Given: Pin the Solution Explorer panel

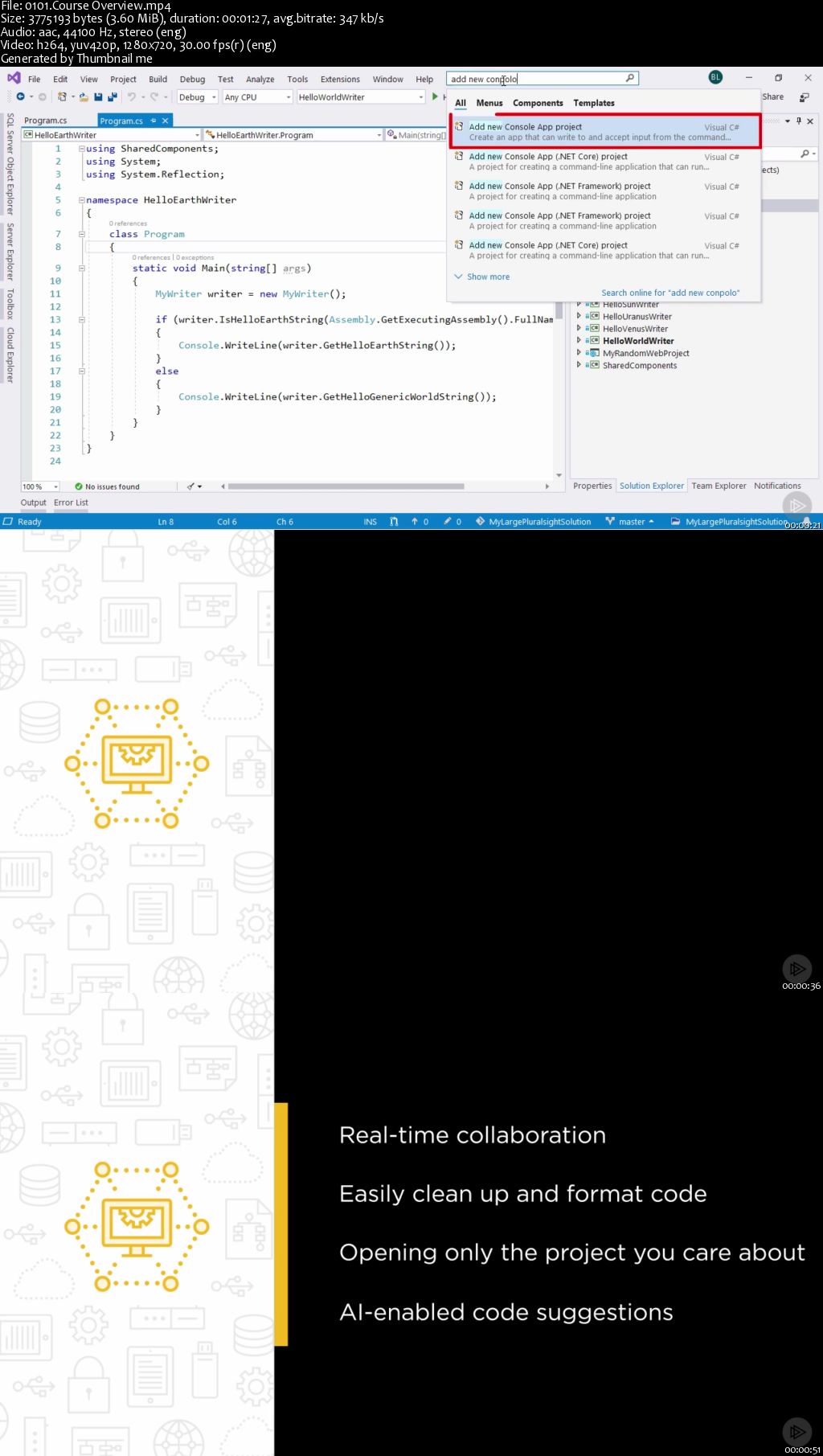Looking at the screenshot, I should (798, 121).
